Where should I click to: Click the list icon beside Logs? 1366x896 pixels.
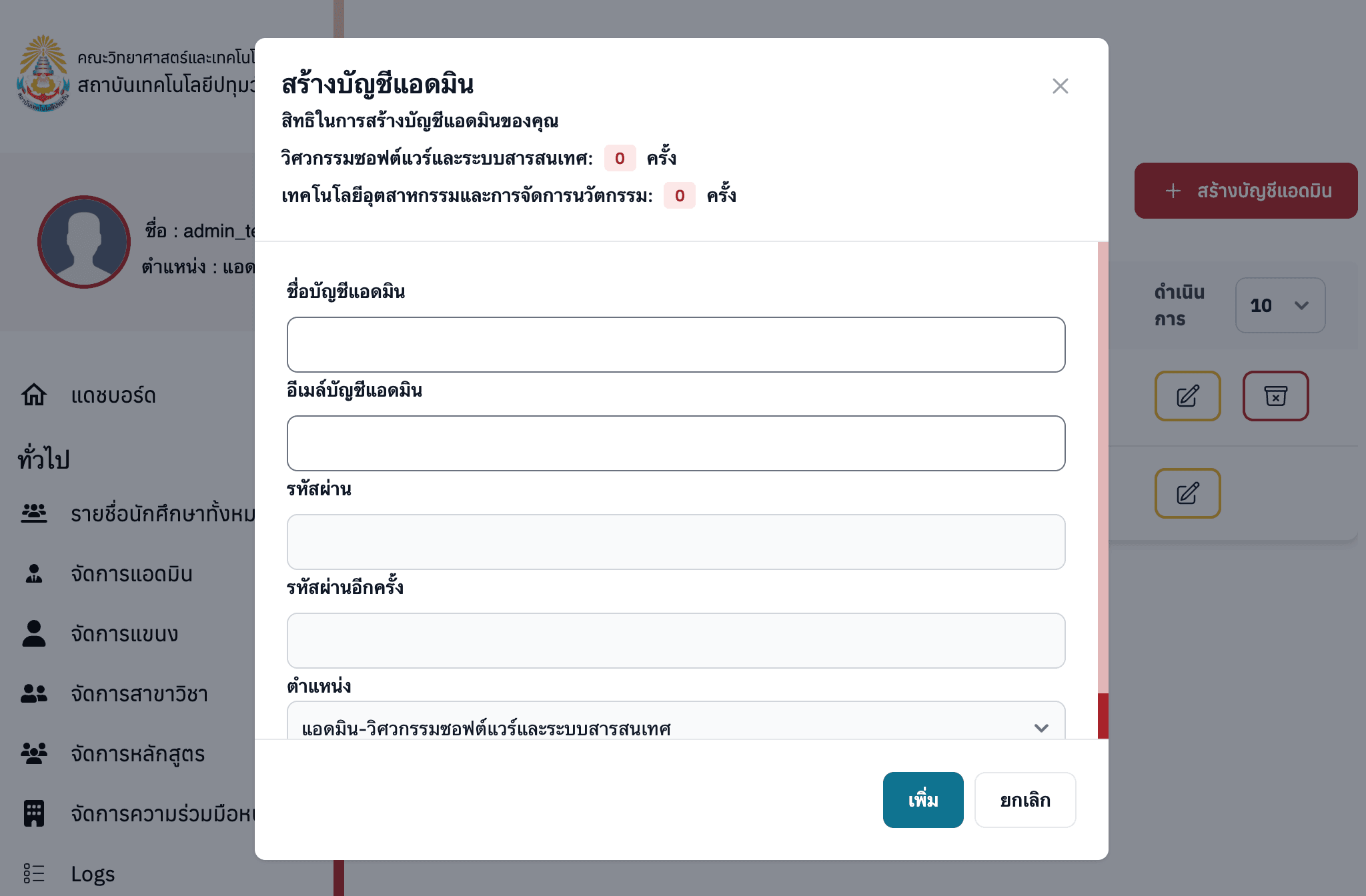point(33,873)
